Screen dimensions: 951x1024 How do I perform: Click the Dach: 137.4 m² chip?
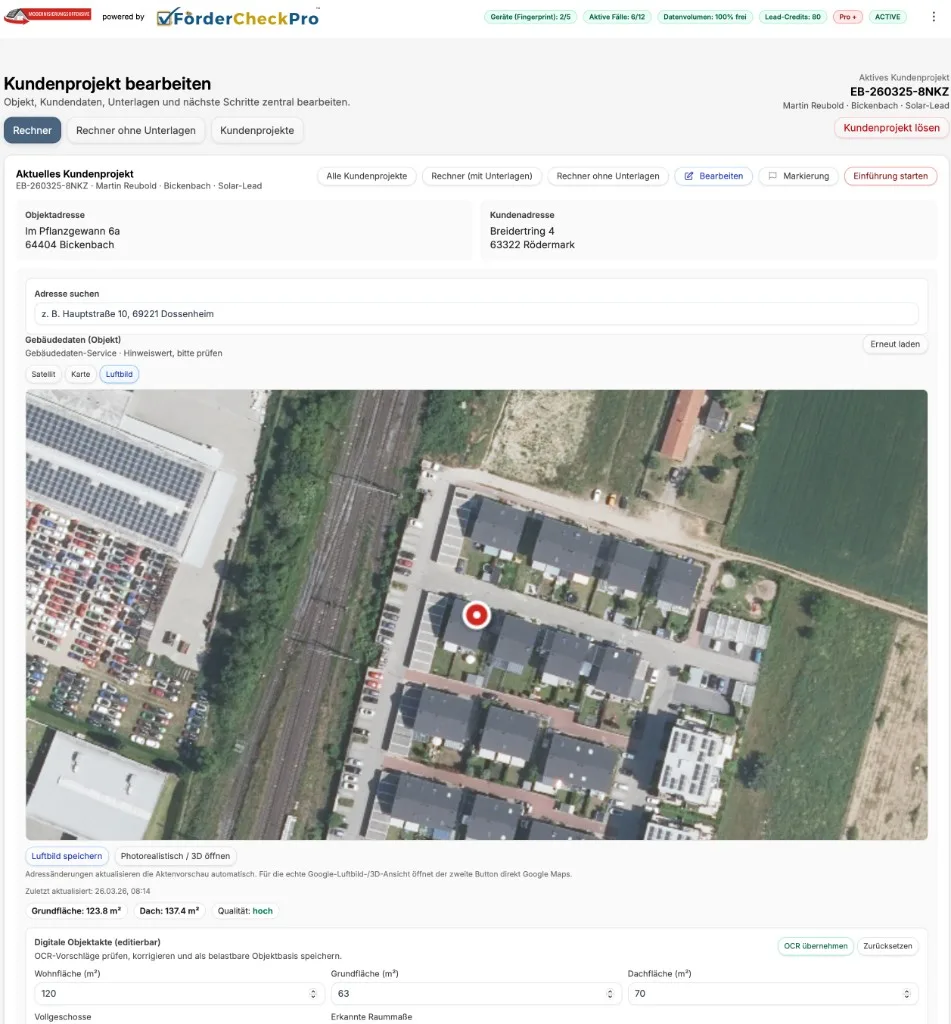(x=169, y=911)
